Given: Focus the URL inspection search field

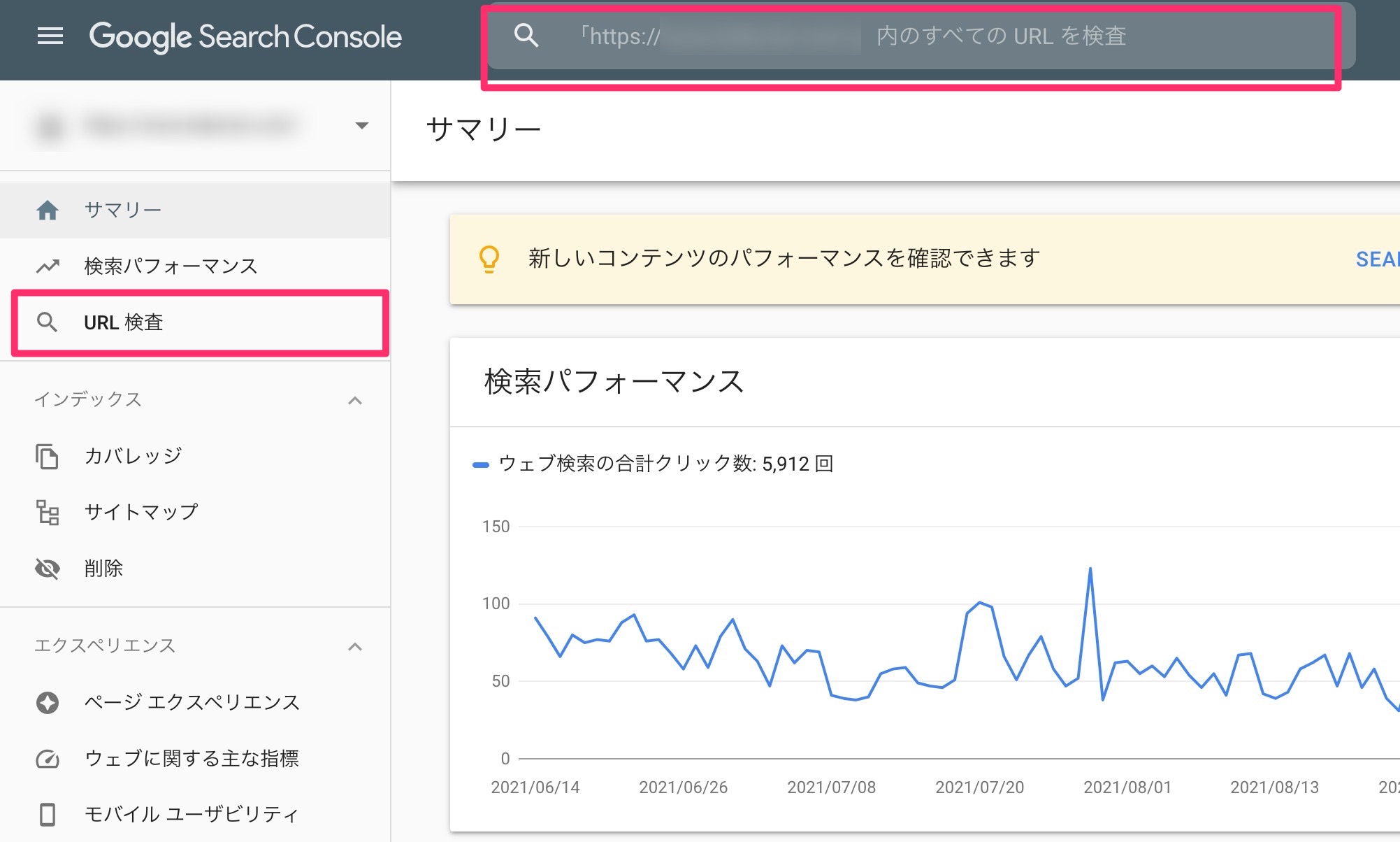Looking at the screenshot, I should [x=921, y=36].
